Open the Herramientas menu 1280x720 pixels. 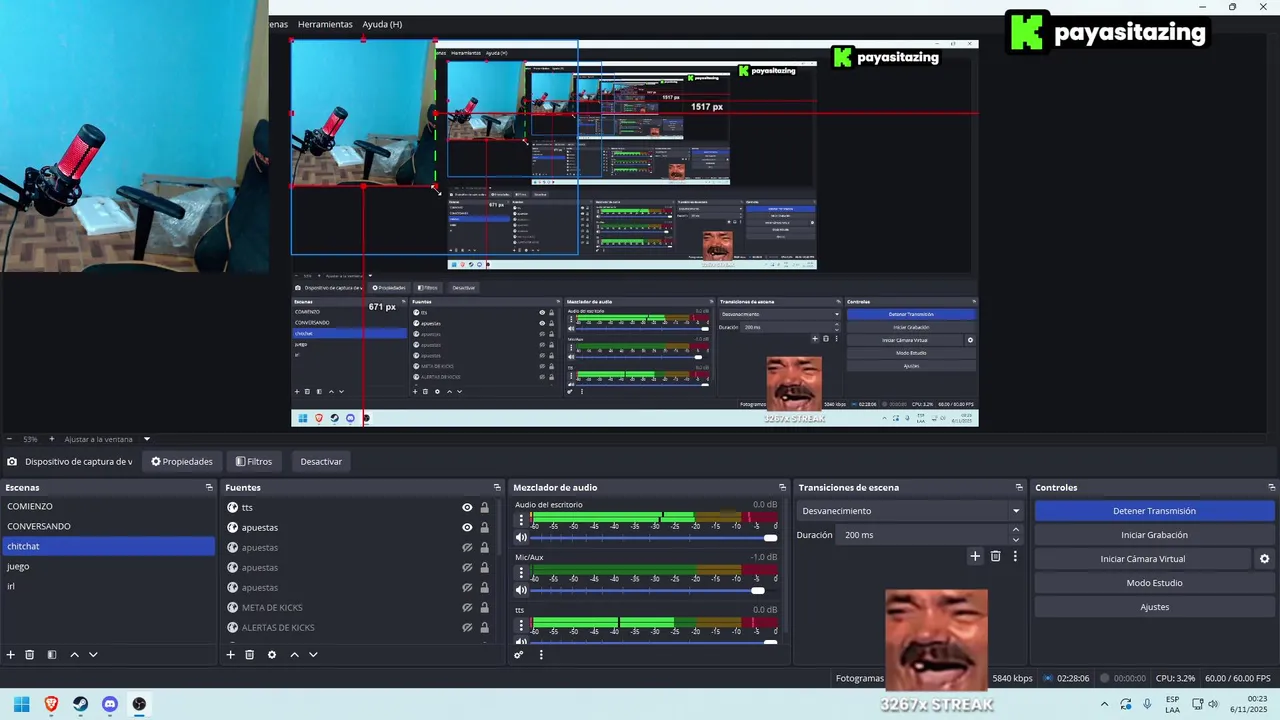[325, 24]
